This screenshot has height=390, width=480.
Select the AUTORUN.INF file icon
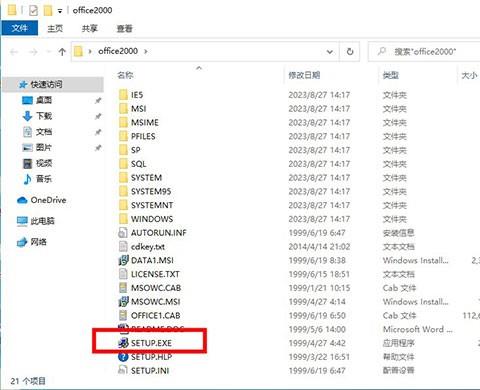click(x=123, y=233)
